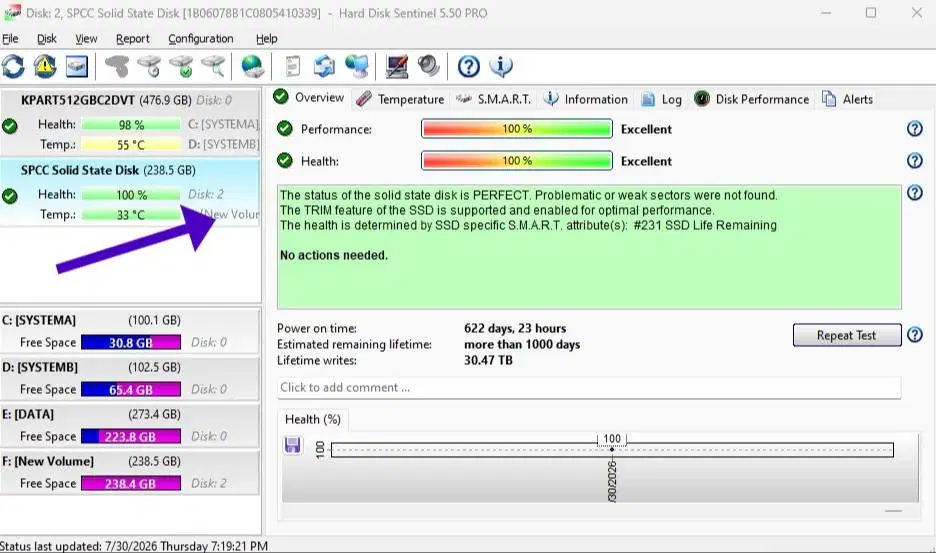Click green check icon beside Performance label
The image size is (936, 553).
(x=285, y=128)
